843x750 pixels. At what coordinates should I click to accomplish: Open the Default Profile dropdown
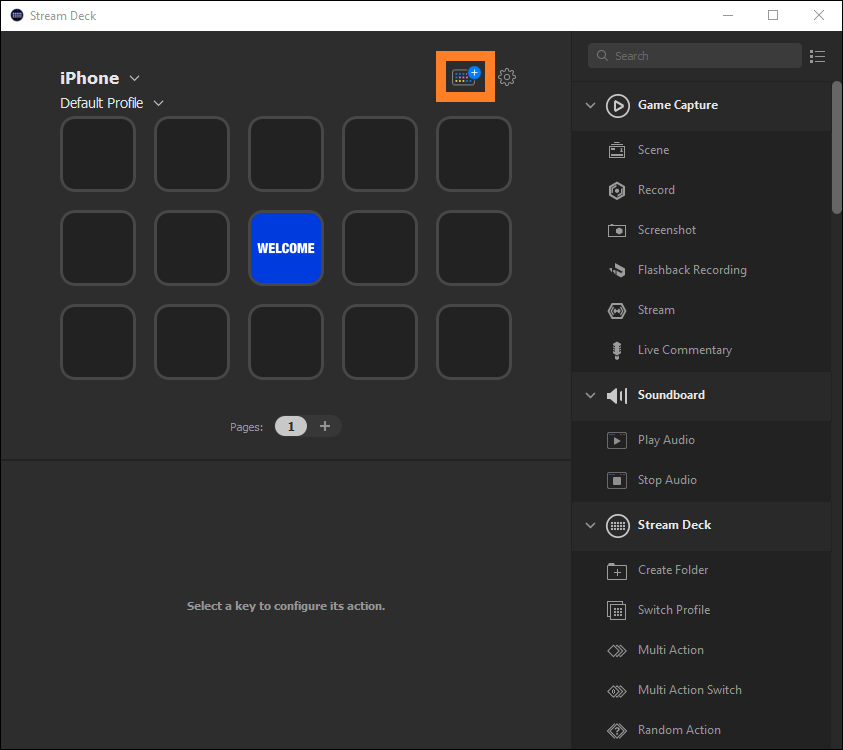[111, 103]
